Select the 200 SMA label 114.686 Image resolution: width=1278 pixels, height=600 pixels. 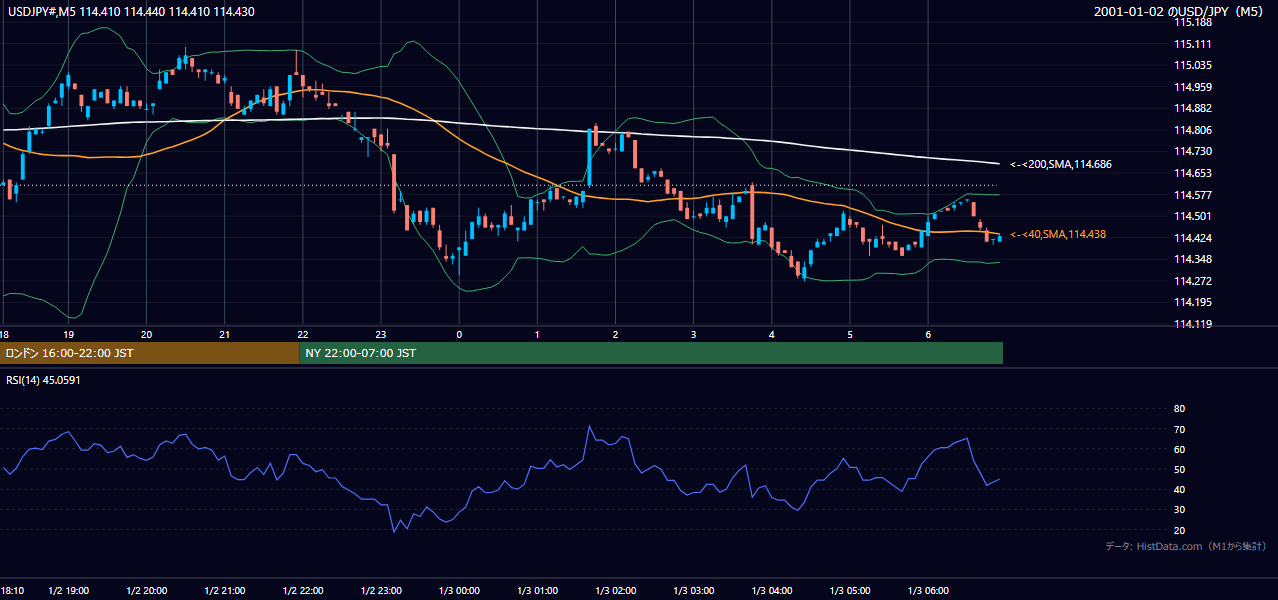click(1061, 164)
